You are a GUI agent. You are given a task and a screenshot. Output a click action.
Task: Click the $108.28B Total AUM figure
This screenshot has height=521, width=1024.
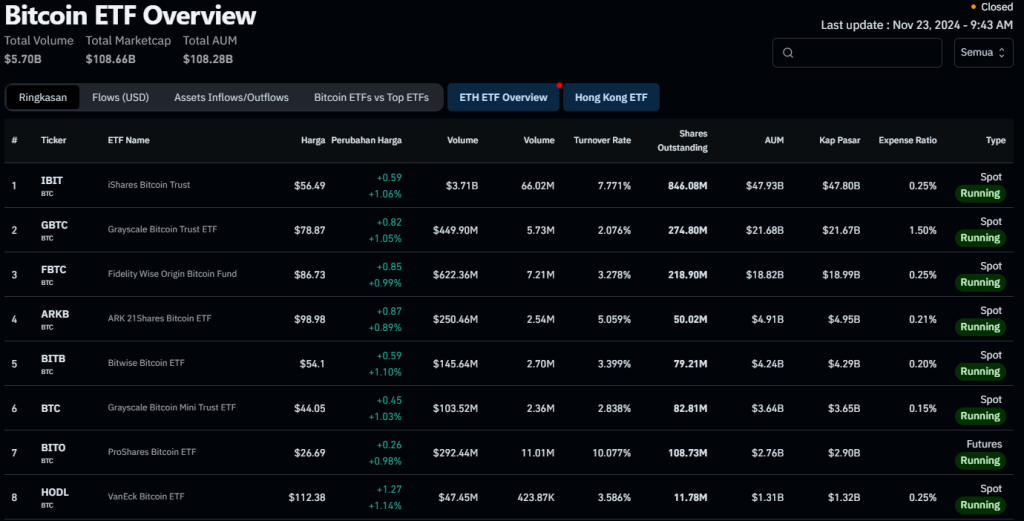pyautogui.click(x=208, y=59)
